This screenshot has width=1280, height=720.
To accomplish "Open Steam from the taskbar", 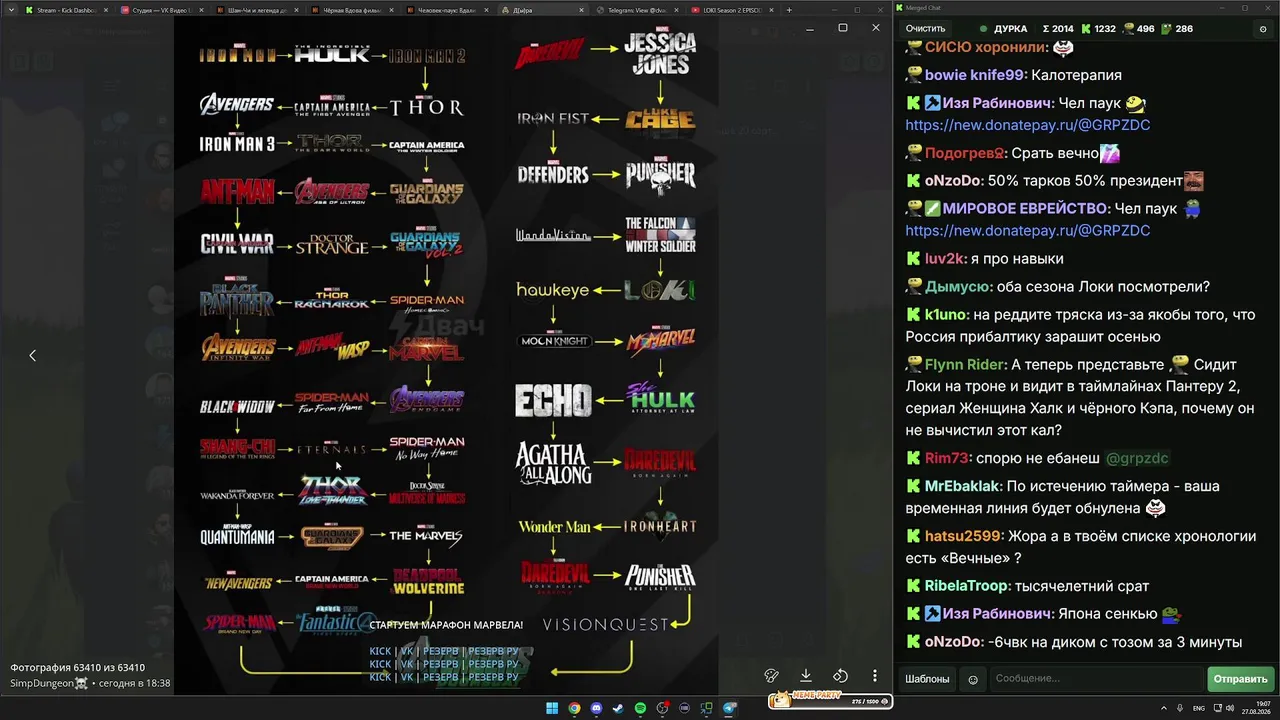I will [618, 709].
